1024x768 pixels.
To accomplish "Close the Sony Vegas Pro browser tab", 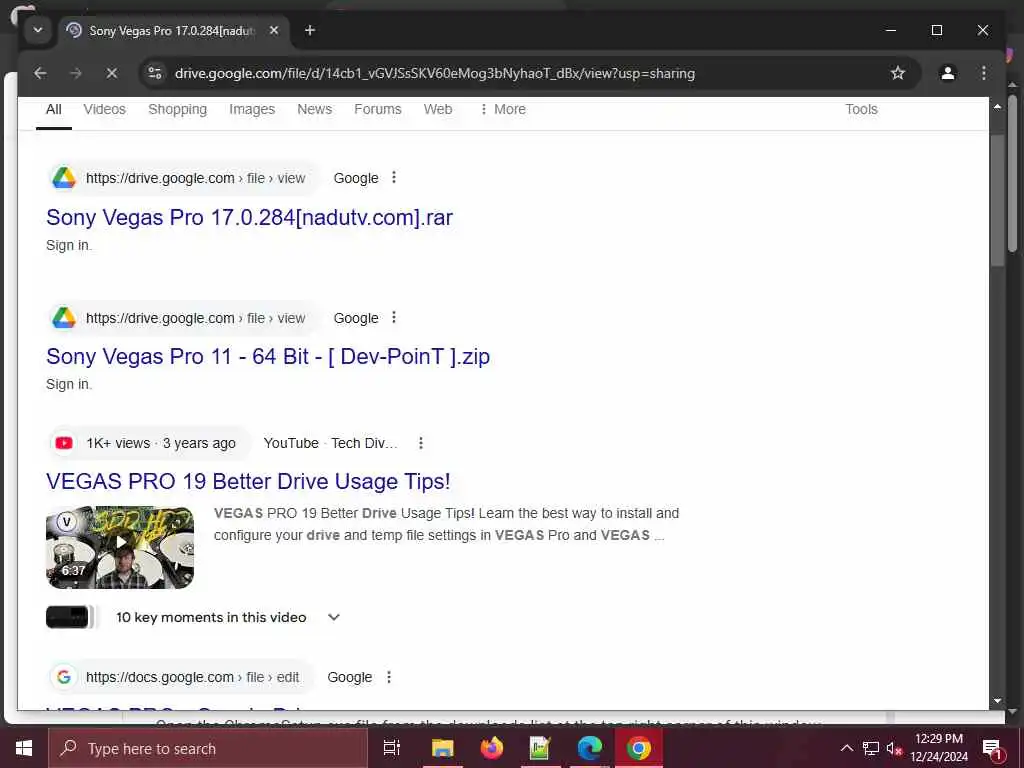I will (x=274, y=30).
